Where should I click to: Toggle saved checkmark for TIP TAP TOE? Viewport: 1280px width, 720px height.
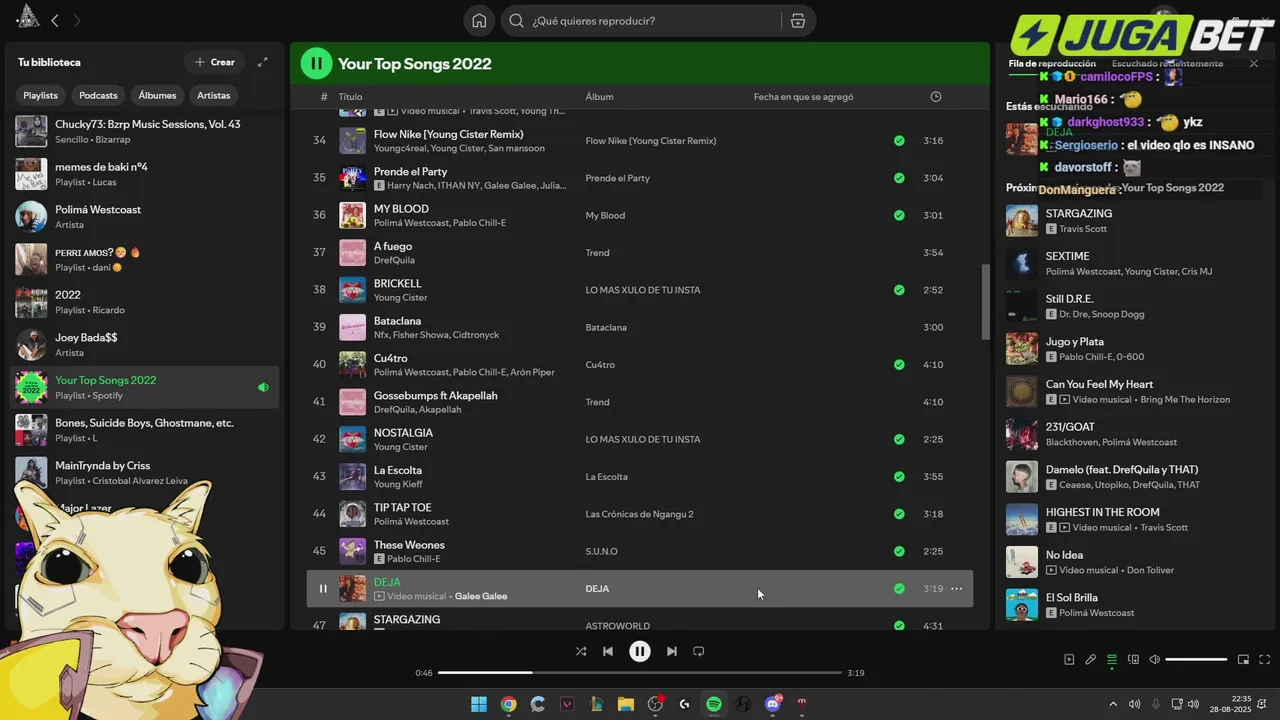click(x=899, y=514)
